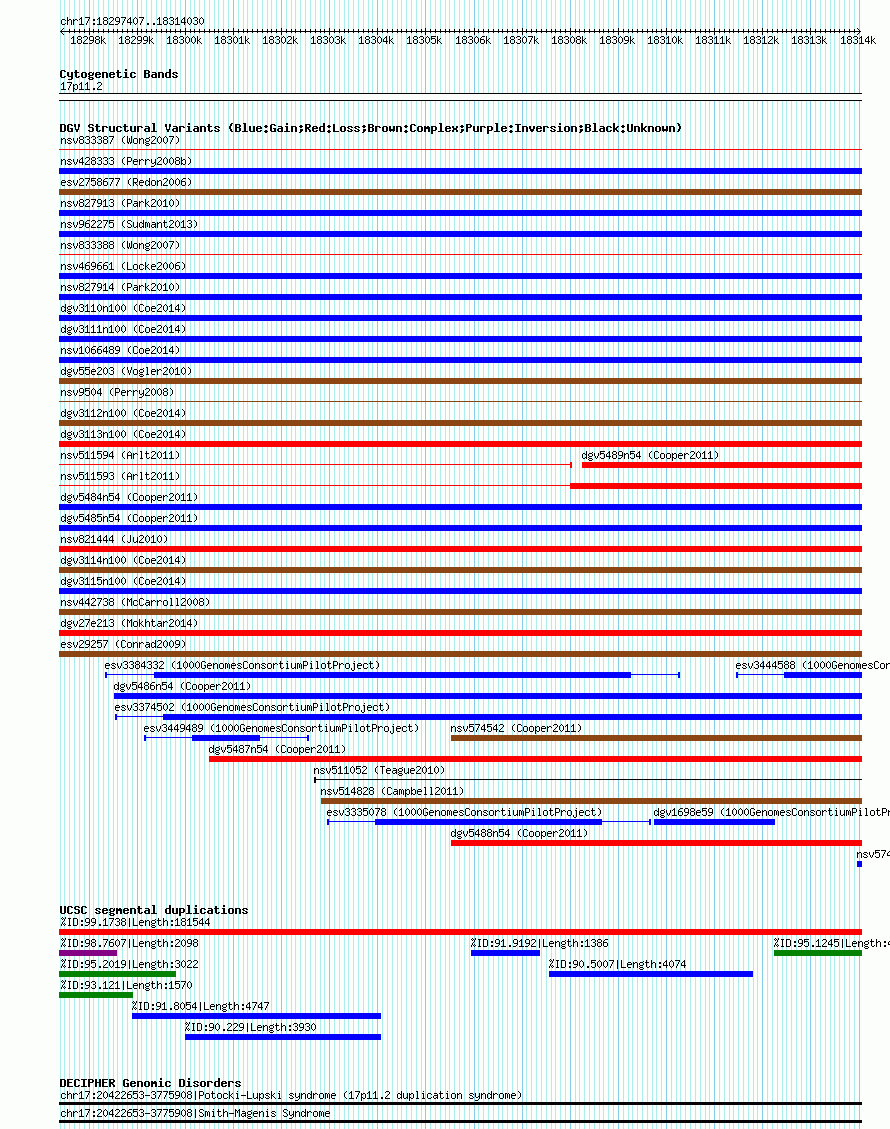This screenshot has width=890, height=1129.
Task: Select the UCSC segmental duplications track title
Action: tap(154, 910)
